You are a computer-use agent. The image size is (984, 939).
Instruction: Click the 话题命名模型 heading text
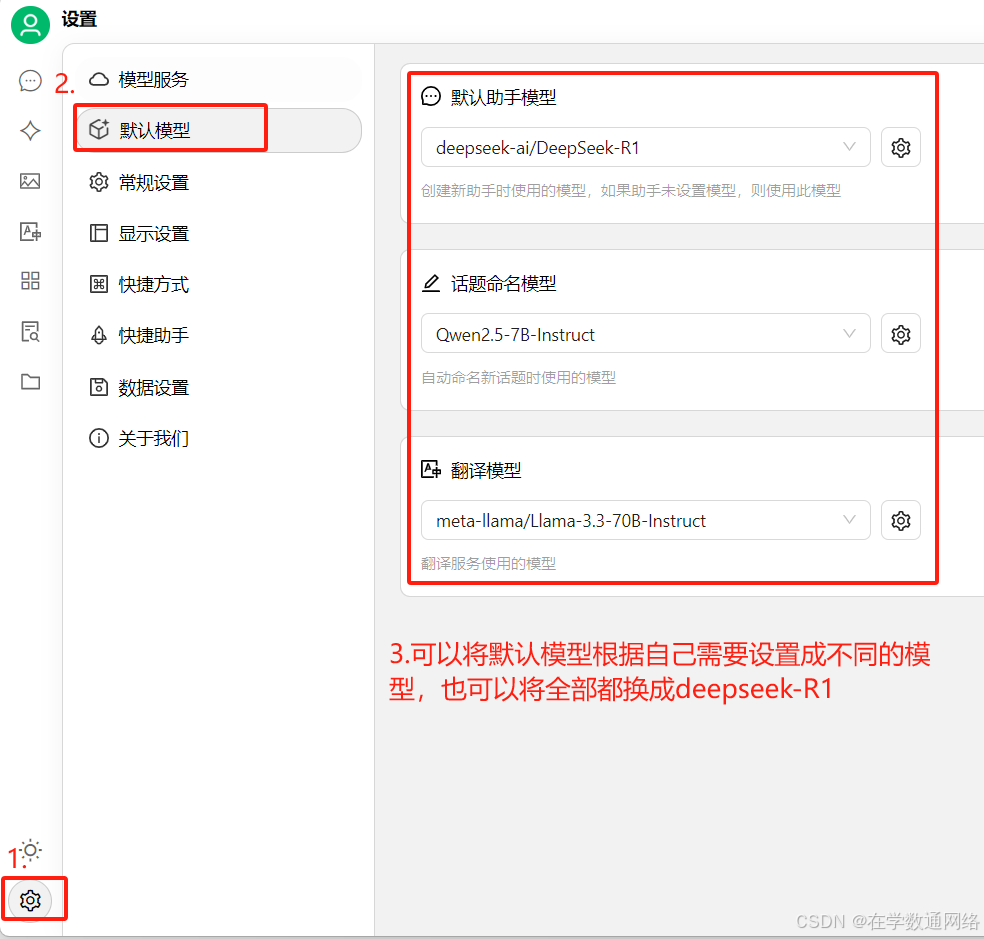click(503, 284)
